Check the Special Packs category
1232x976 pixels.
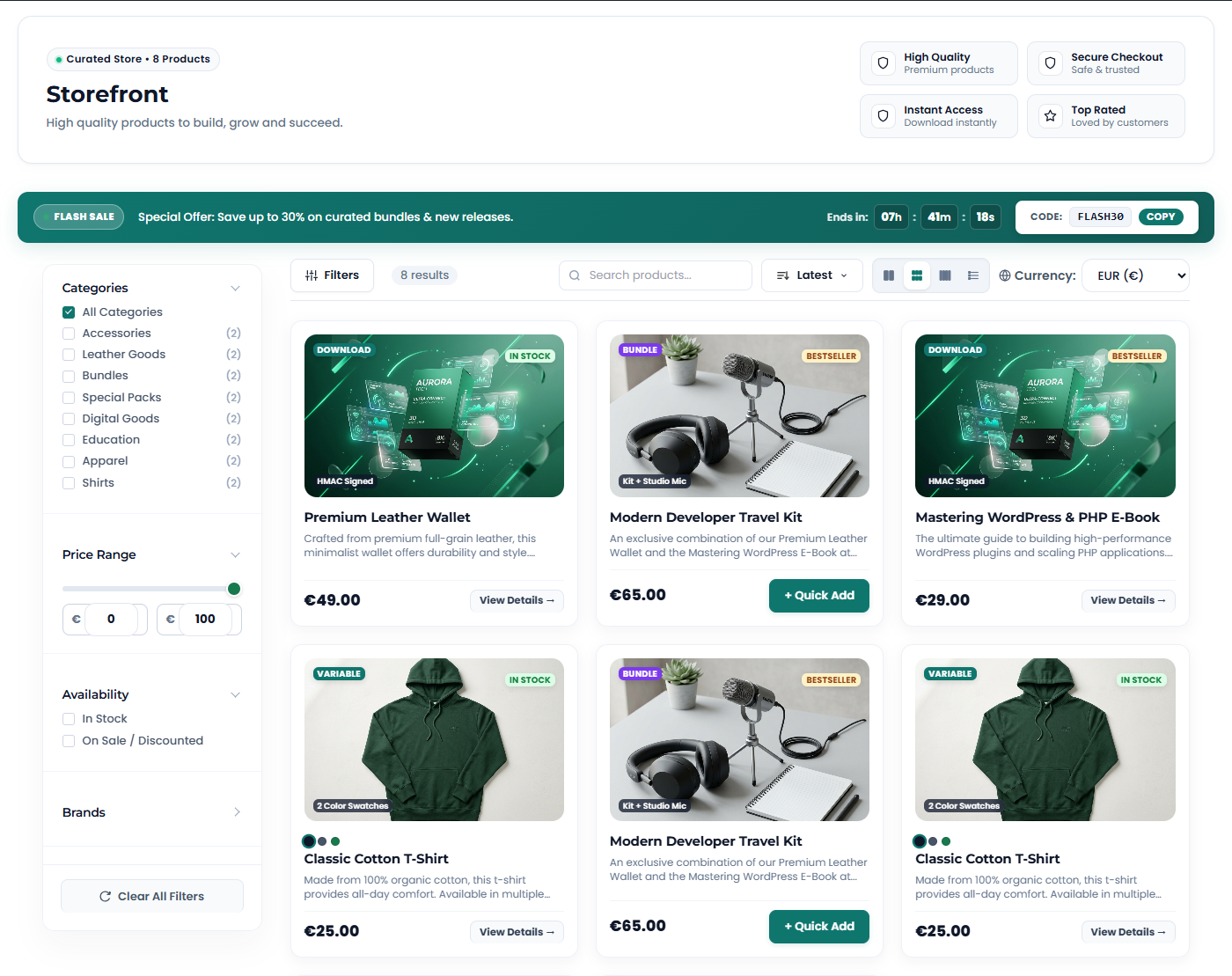click(69, 398)
